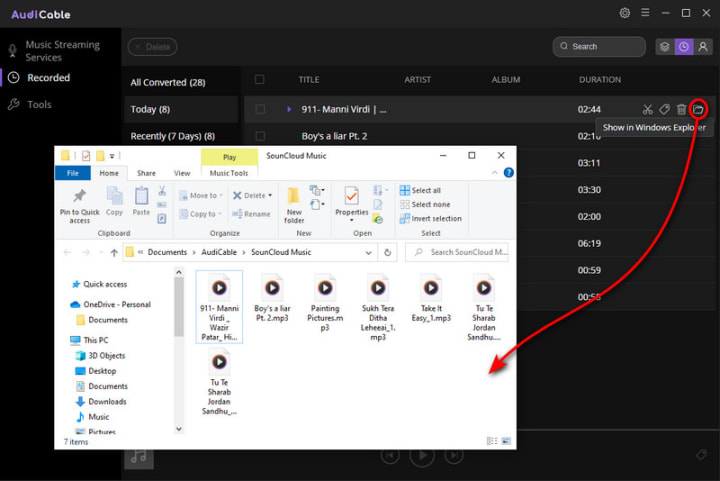Screen dimensions: 720x481
Task: Click the AudiCable Search field
Action: click(599, 47)
